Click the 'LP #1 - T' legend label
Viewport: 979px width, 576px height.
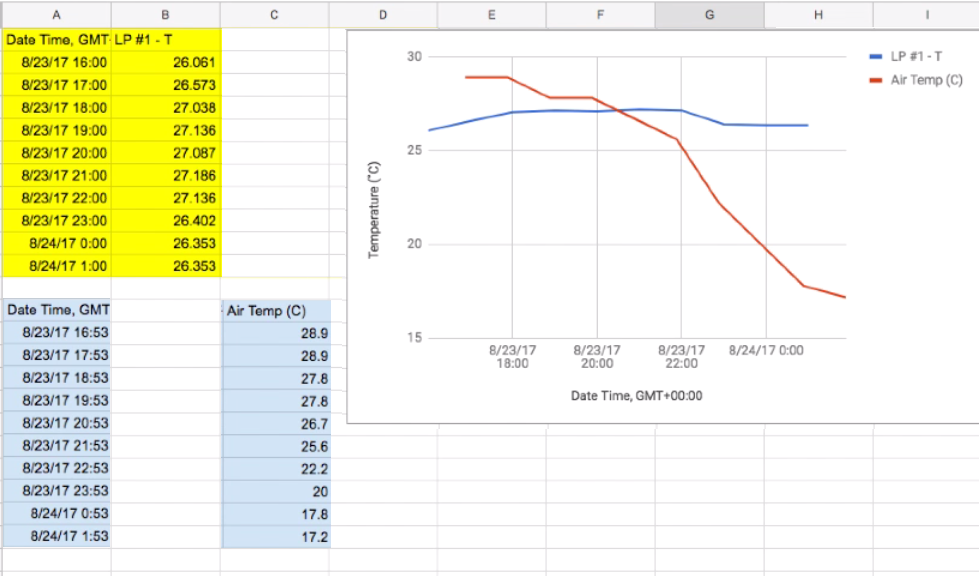point(917,58)
